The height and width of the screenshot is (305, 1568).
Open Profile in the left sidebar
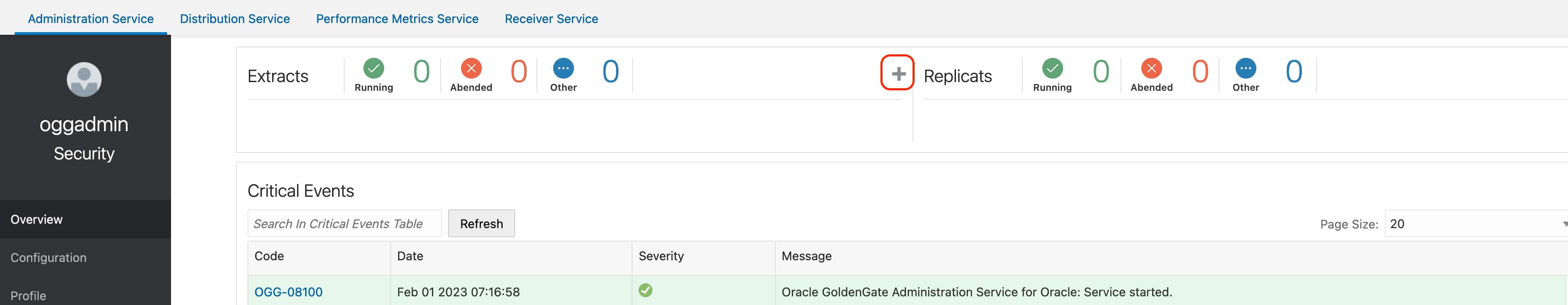coord(29,295)
